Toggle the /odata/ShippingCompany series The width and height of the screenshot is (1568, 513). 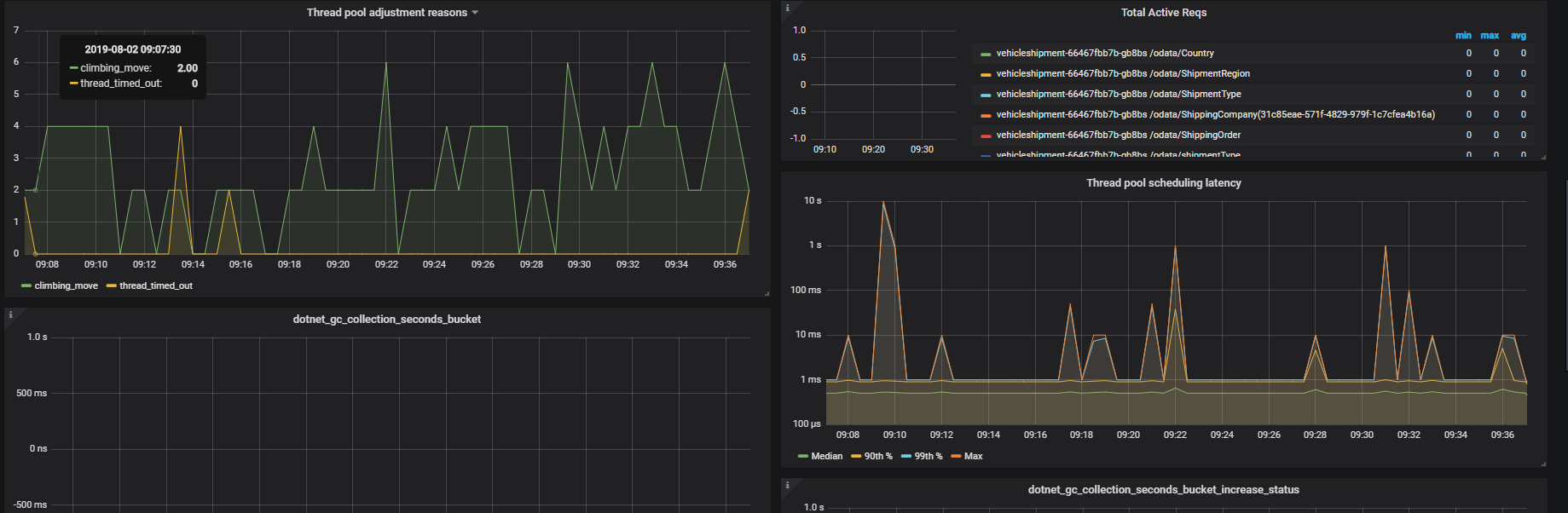click(1215, 114)
